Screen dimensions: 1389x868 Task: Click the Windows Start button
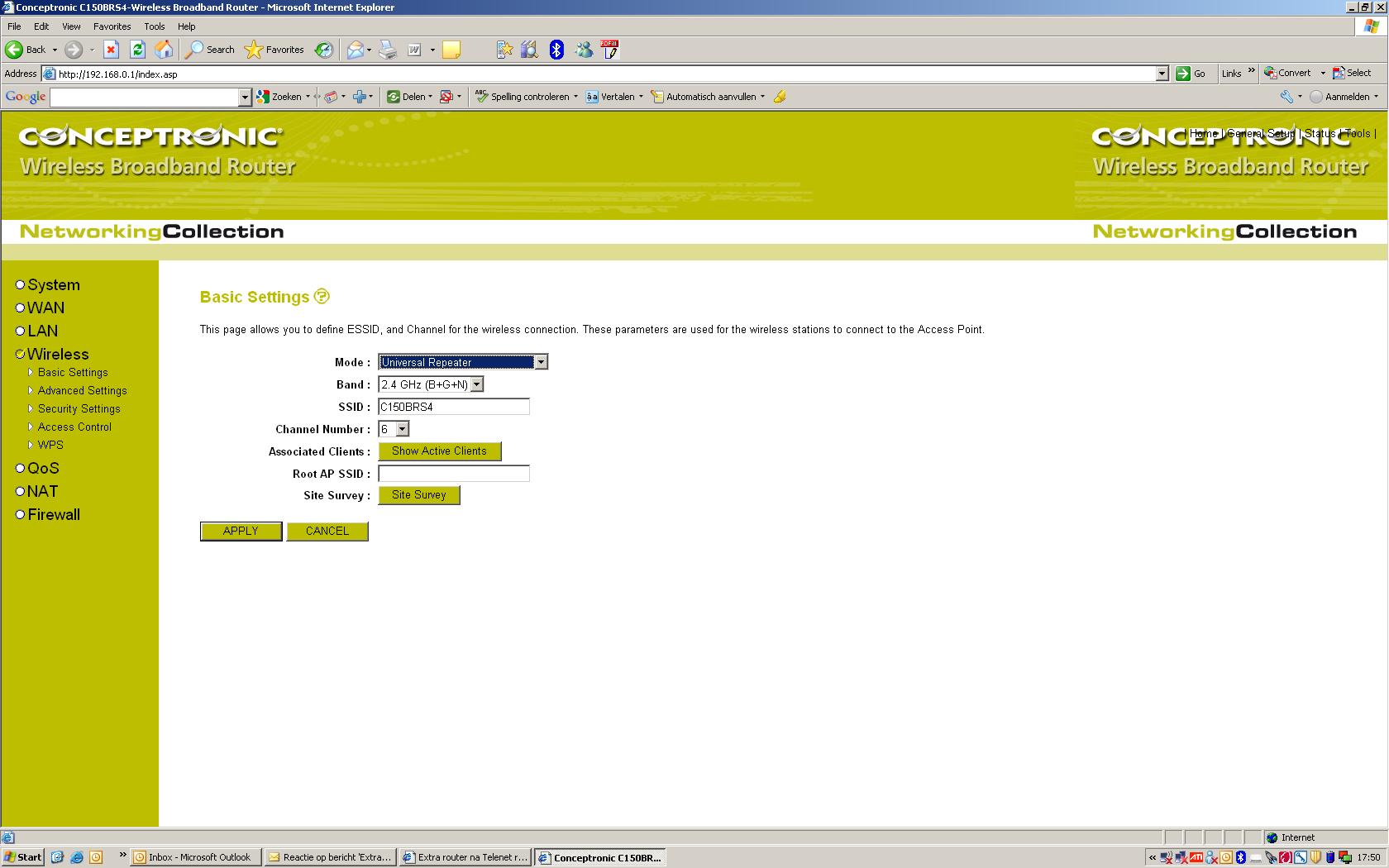(x=22, y=857)
